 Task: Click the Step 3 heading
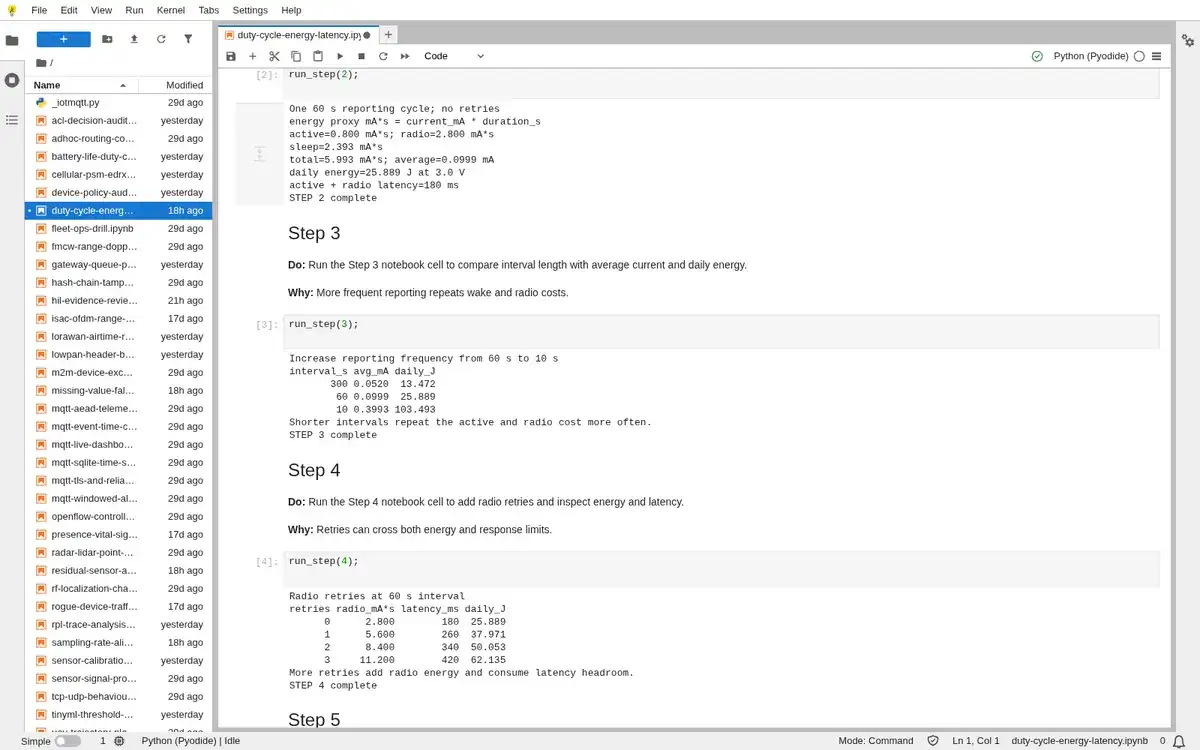click(314, 233)
